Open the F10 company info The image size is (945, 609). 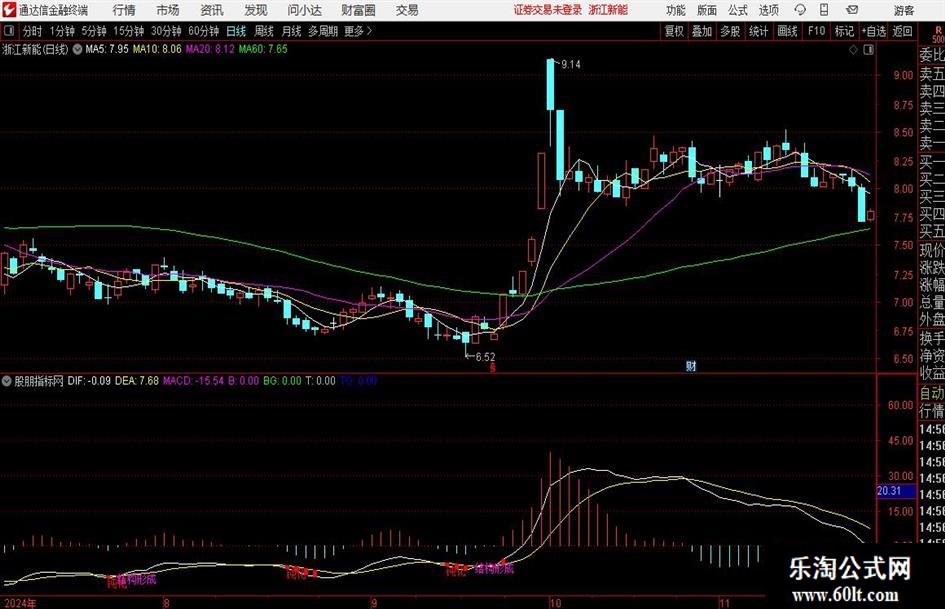817,31
